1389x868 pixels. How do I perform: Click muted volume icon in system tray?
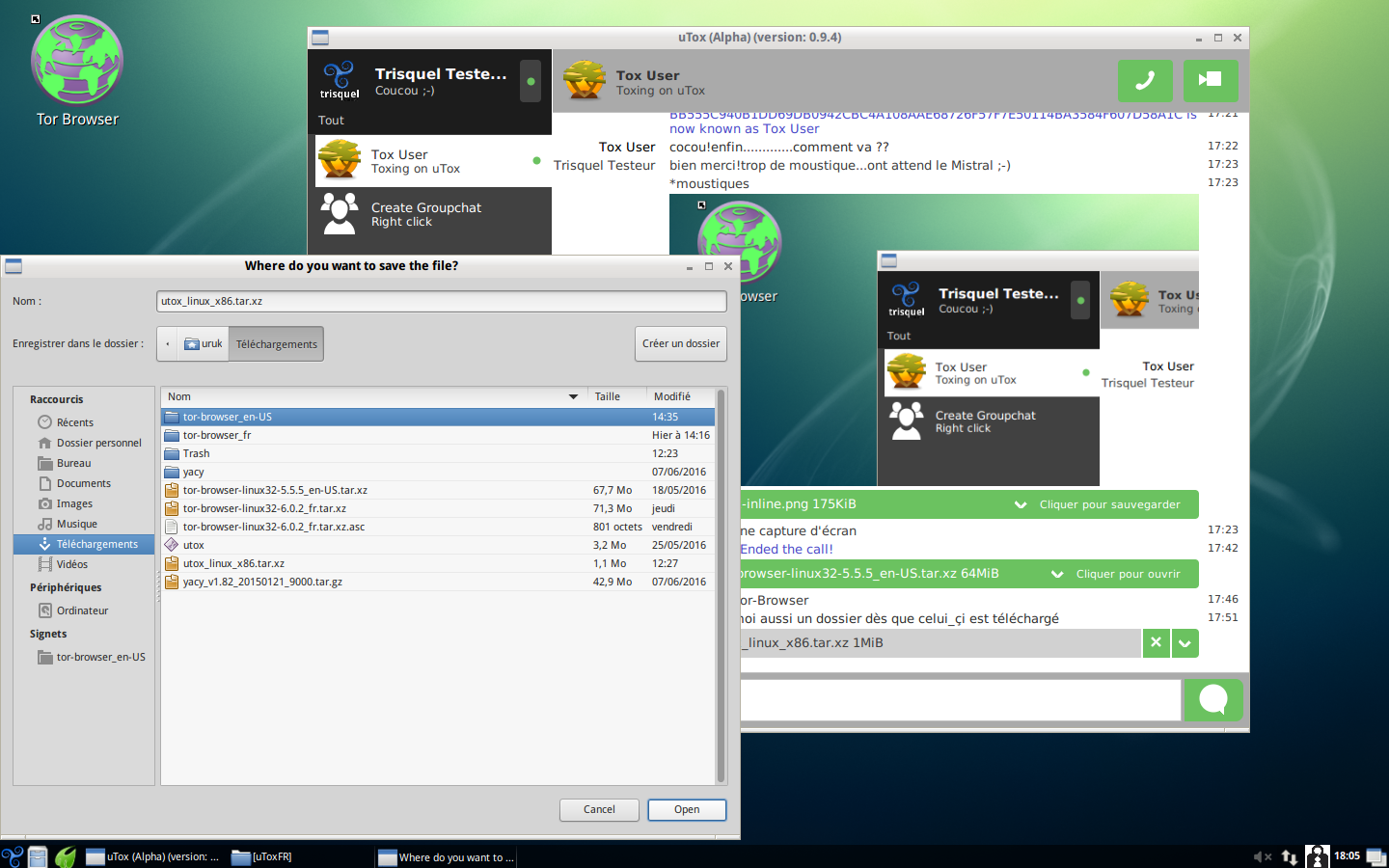click(x=1262, y=856)
